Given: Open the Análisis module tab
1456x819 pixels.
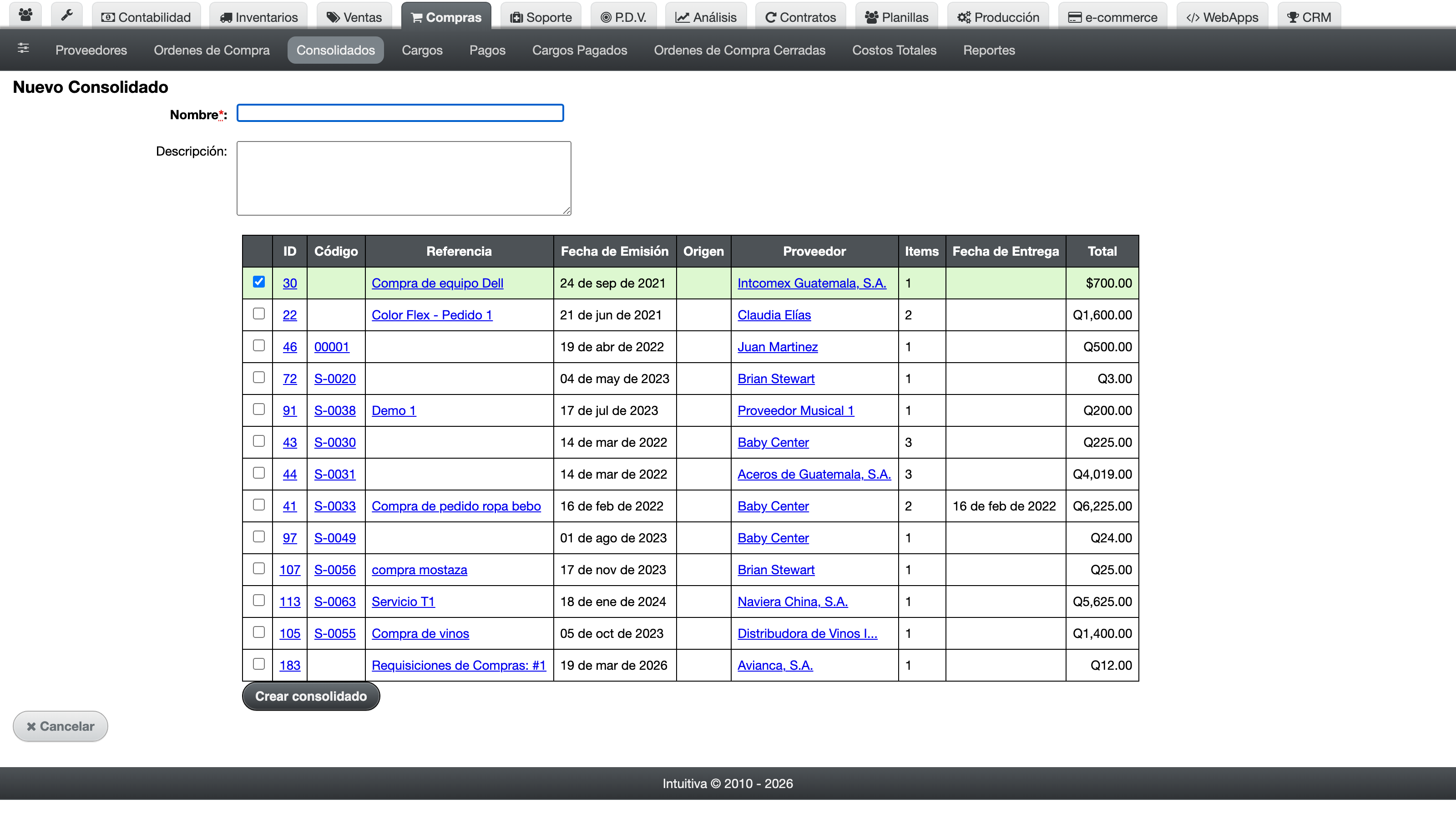Looking at the screenshot, I should coord(706,17).
